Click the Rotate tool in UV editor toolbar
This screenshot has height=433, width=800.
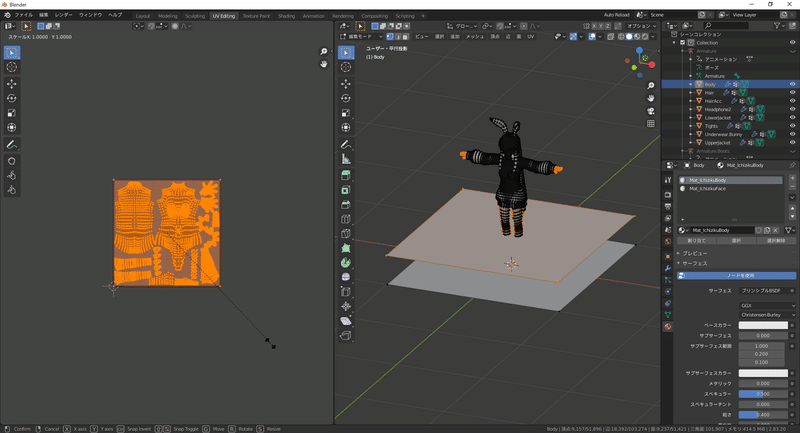(12, 98)
